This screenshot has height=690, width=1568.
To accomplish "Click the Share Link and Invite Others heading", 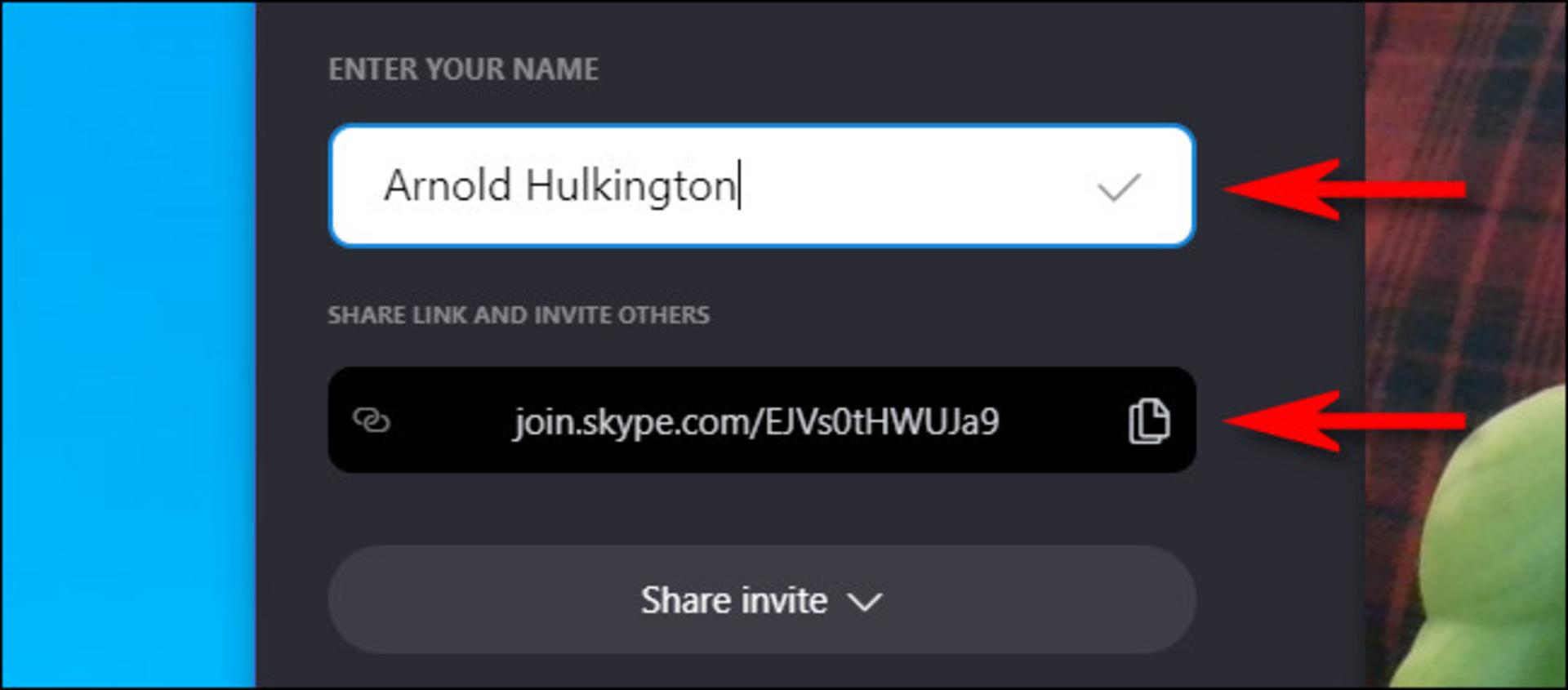I will (519, 315).
